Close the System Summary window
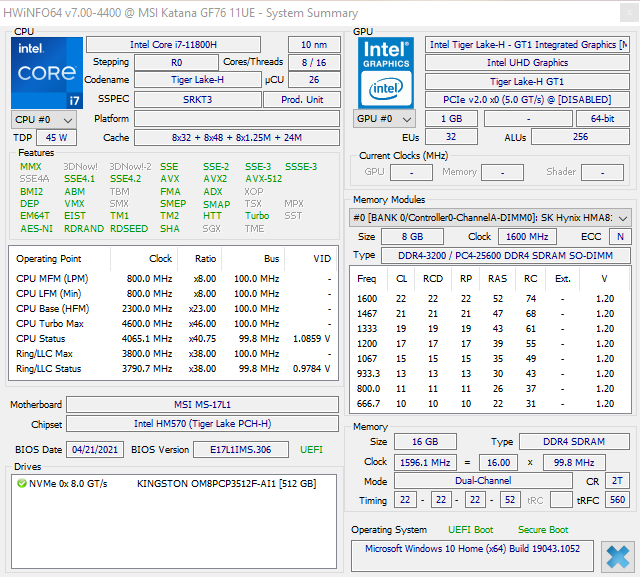 pyautogui.click(x=629, y=13)
